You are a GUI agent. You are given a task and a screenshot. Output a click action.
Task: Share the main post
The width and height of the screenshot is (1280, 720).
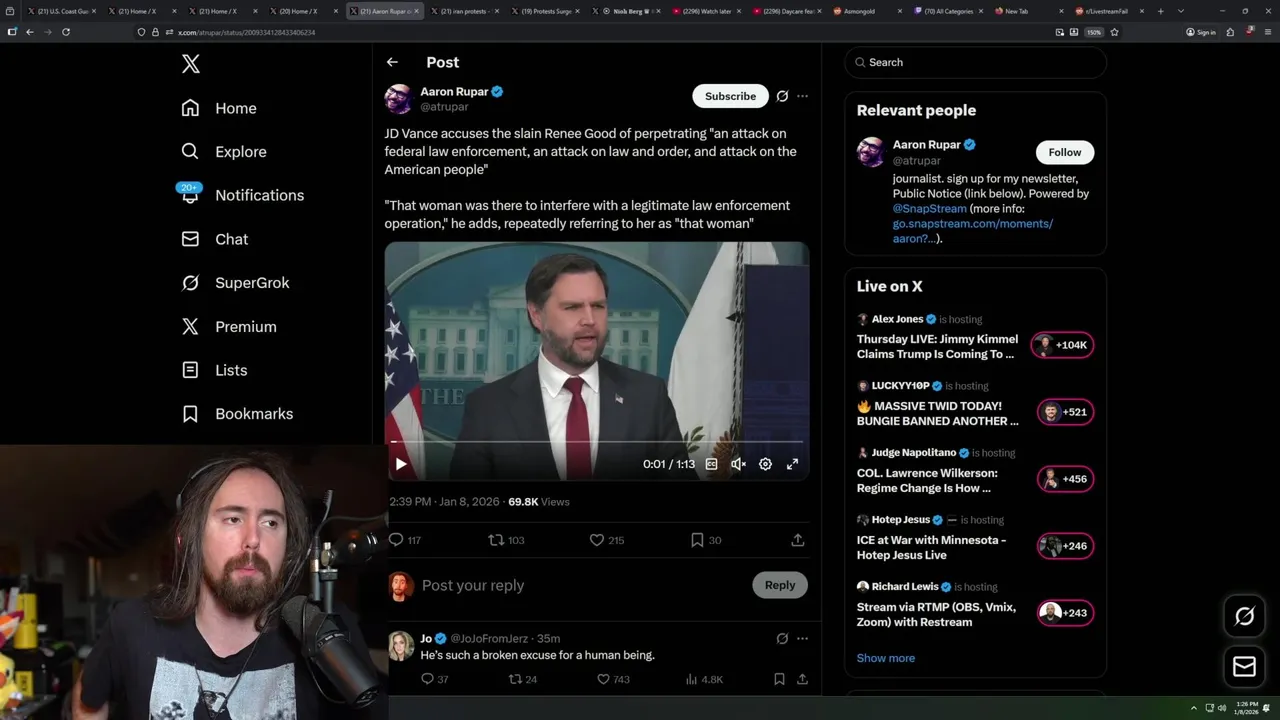[798, 540]
